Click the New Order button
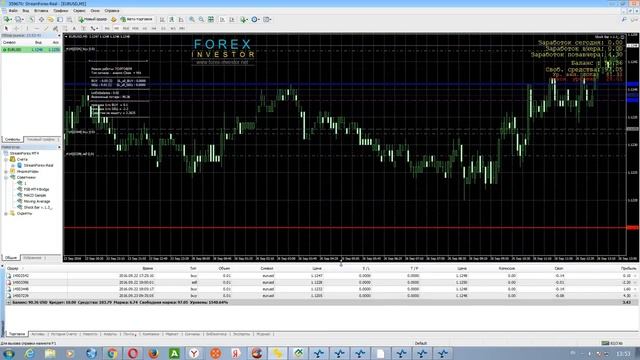 point(92,19)
